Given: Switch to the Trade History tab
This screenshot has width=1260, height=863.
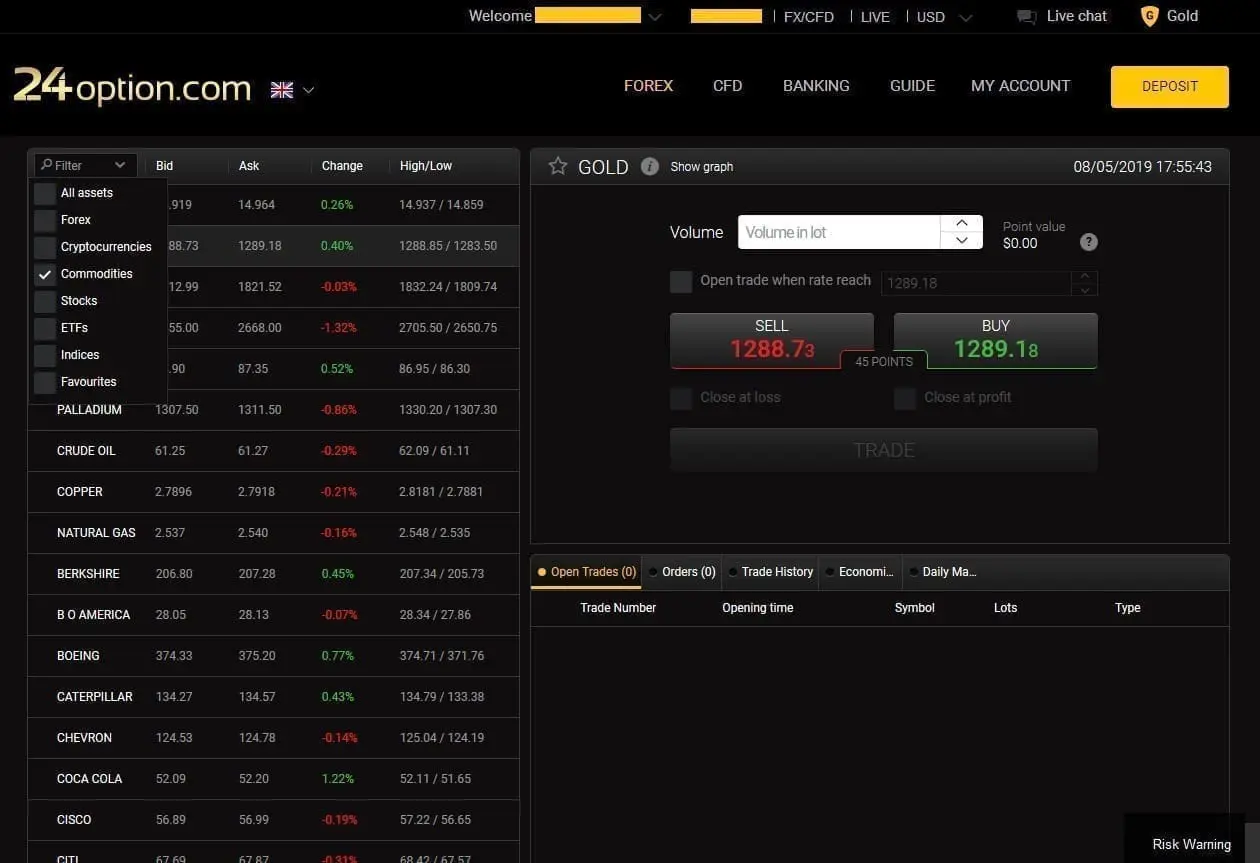Looking at the screenshot, I should pyautogui.click(x=776, y=571).
